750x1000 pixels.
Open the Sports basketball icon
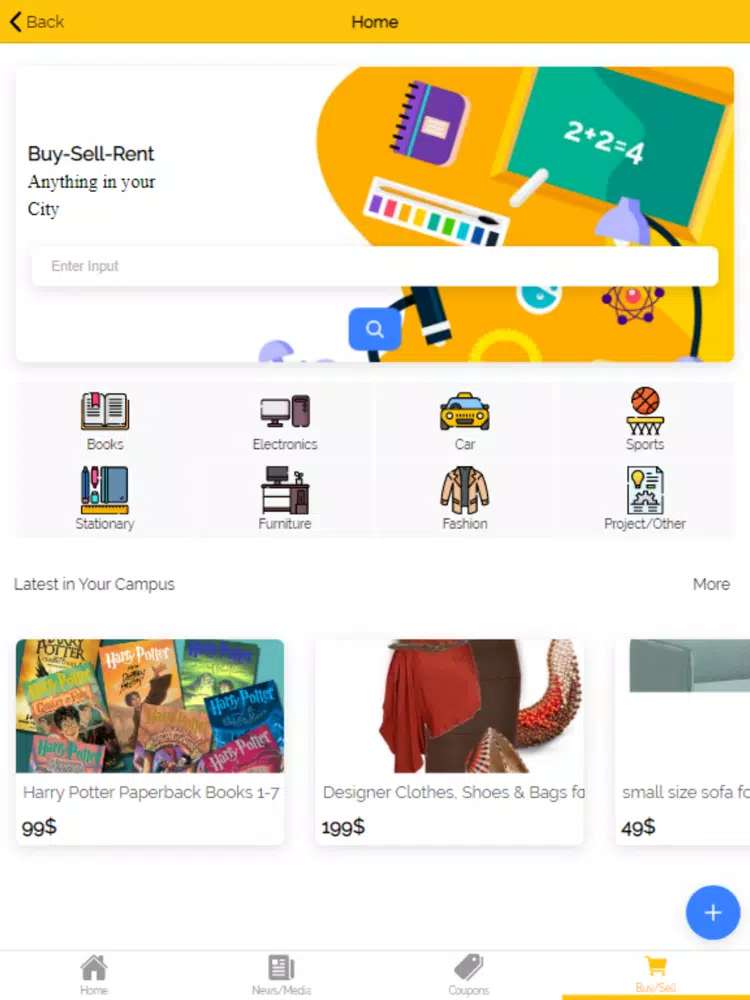pyautogui.click(x=645, y=411)
